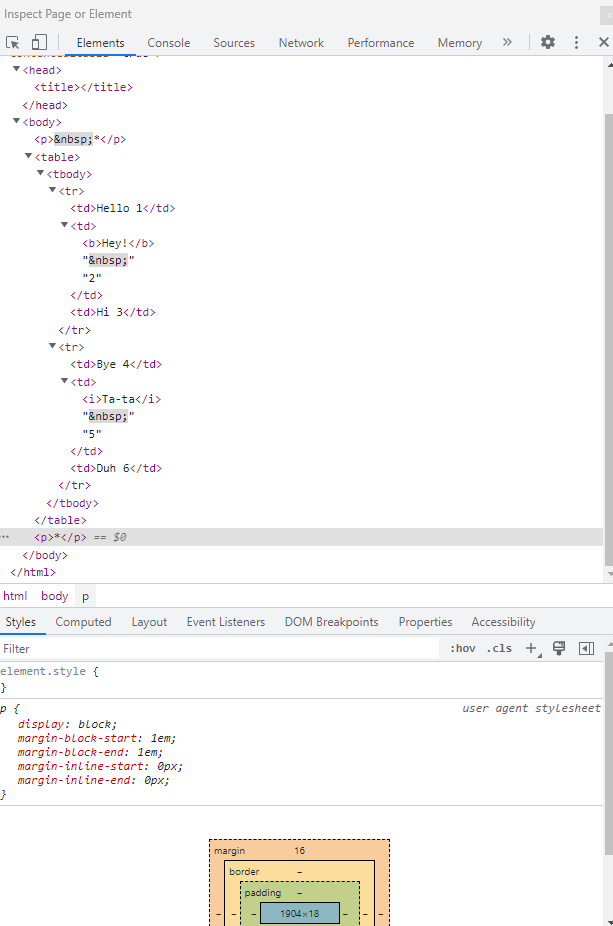Select the text node "5"
This screenshot has height=926, width=613.
point(92,434)
